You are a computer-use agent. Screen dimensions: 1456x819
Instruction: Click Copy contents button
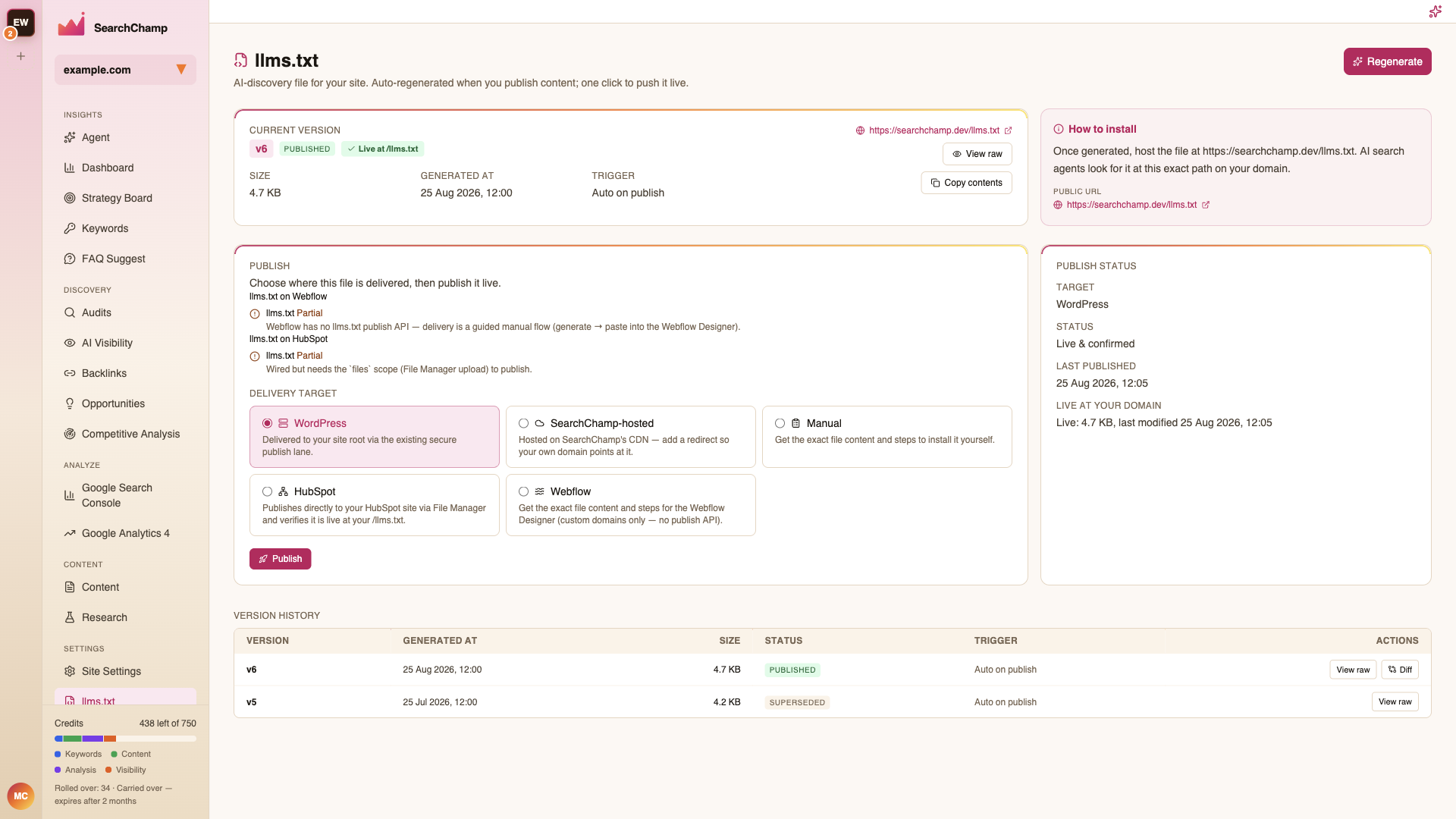click(966, 183)
